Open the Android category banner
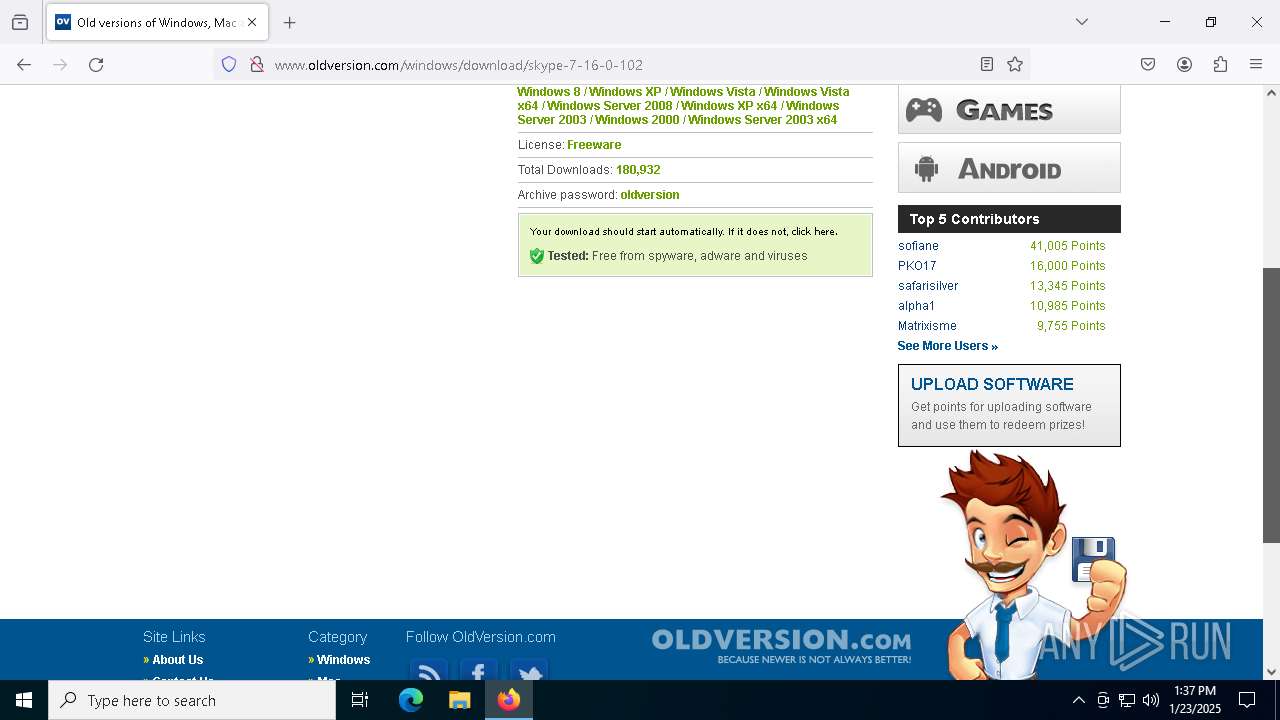 tap(1009, 168)
